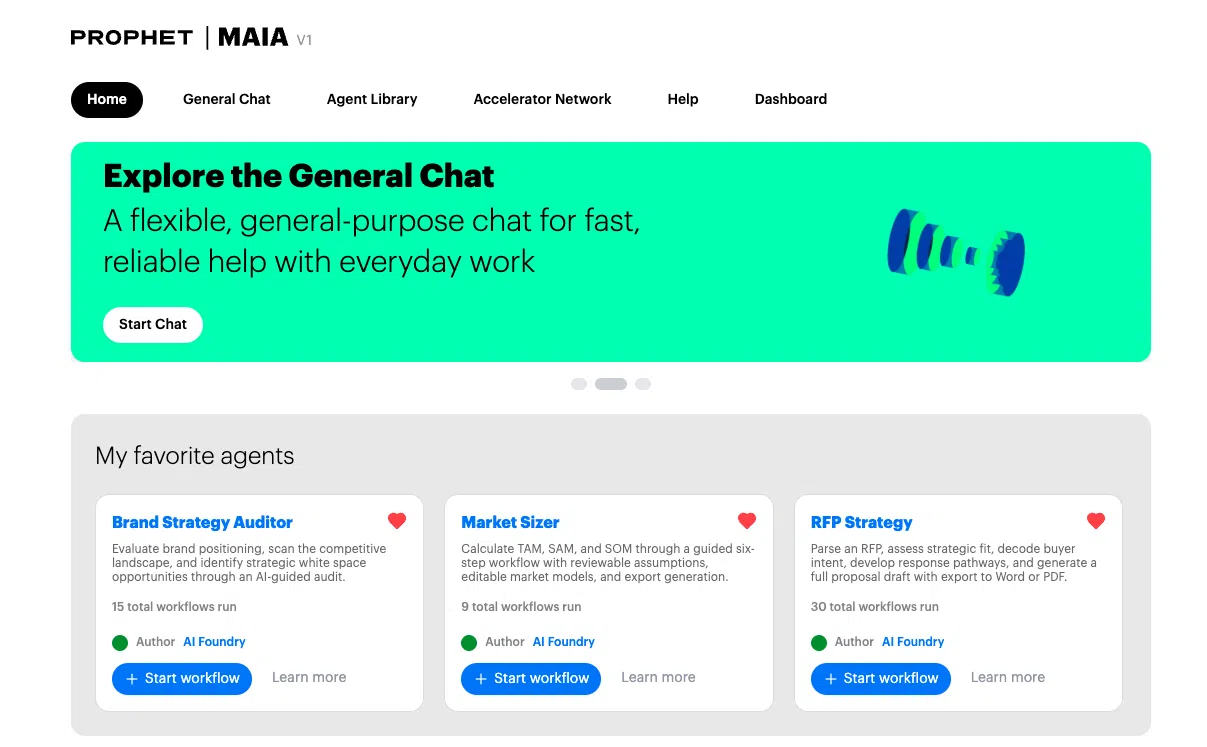This screenshot has width=1207, height=747.
Task: Open the General Chat tab
Action: coord(226,99)
